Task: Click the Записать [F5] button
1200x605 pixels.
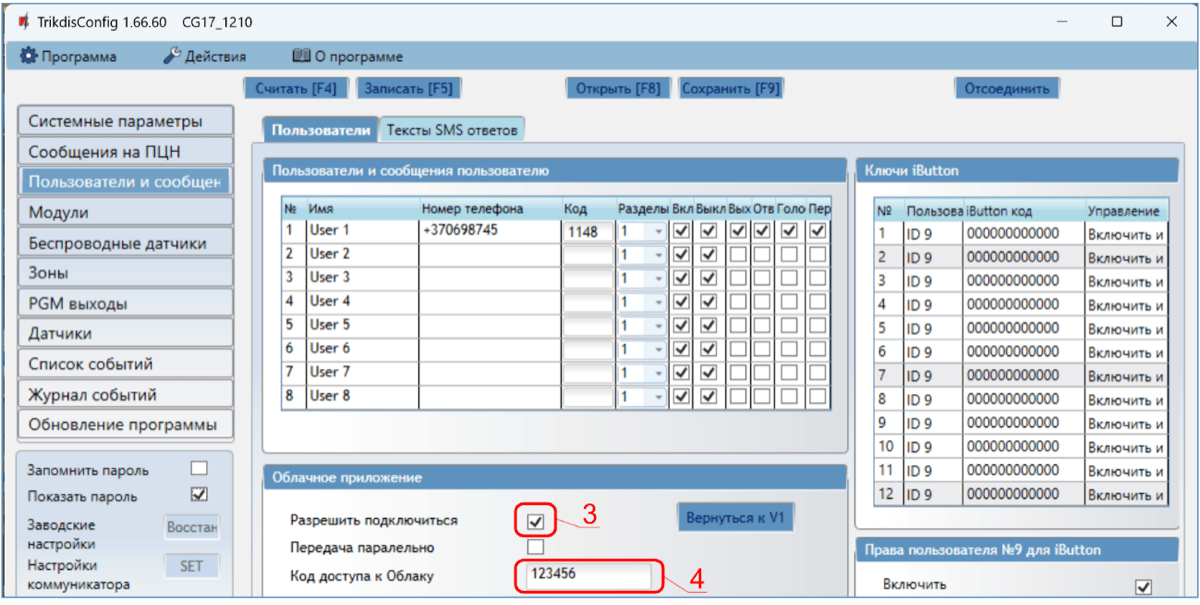Action: pyautogui.click(x=408, y=88)
